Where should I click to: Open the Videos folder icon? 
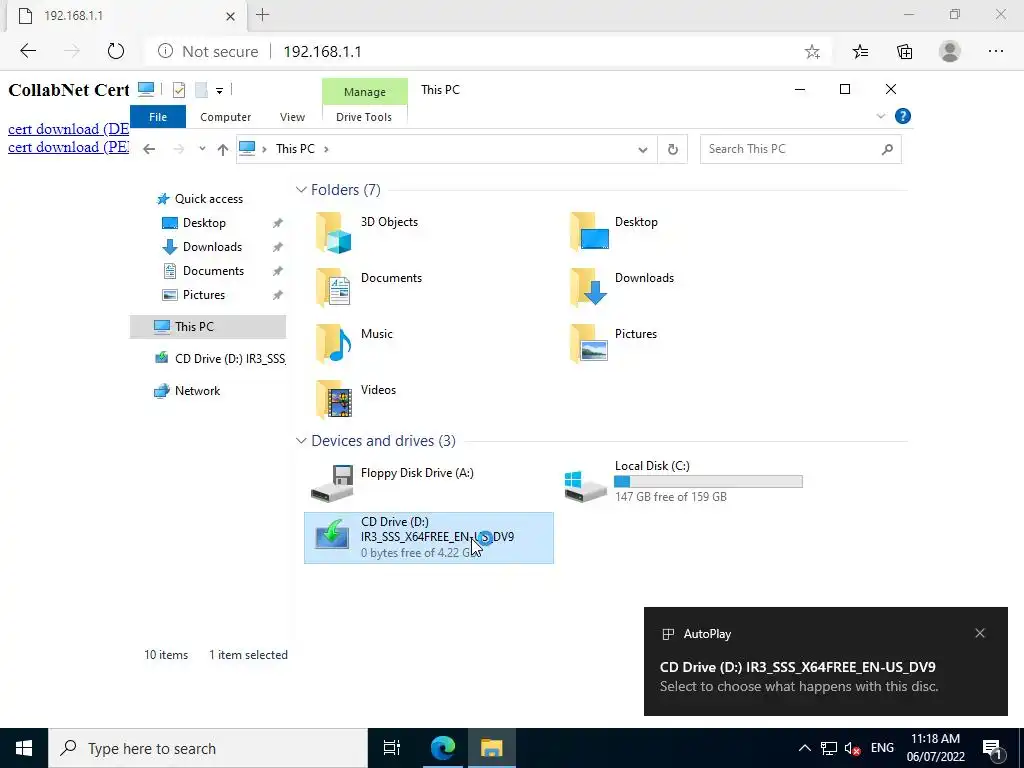pyautogui.click(x=334, y=399)
